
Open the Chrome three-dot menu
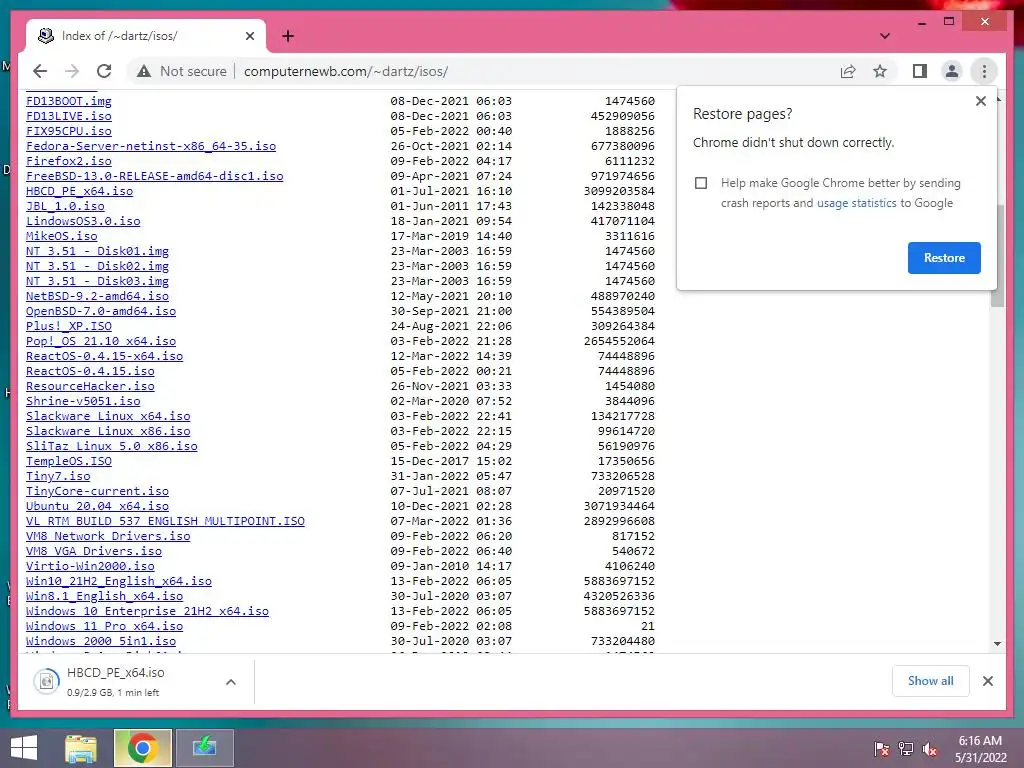tap(984, 71)
